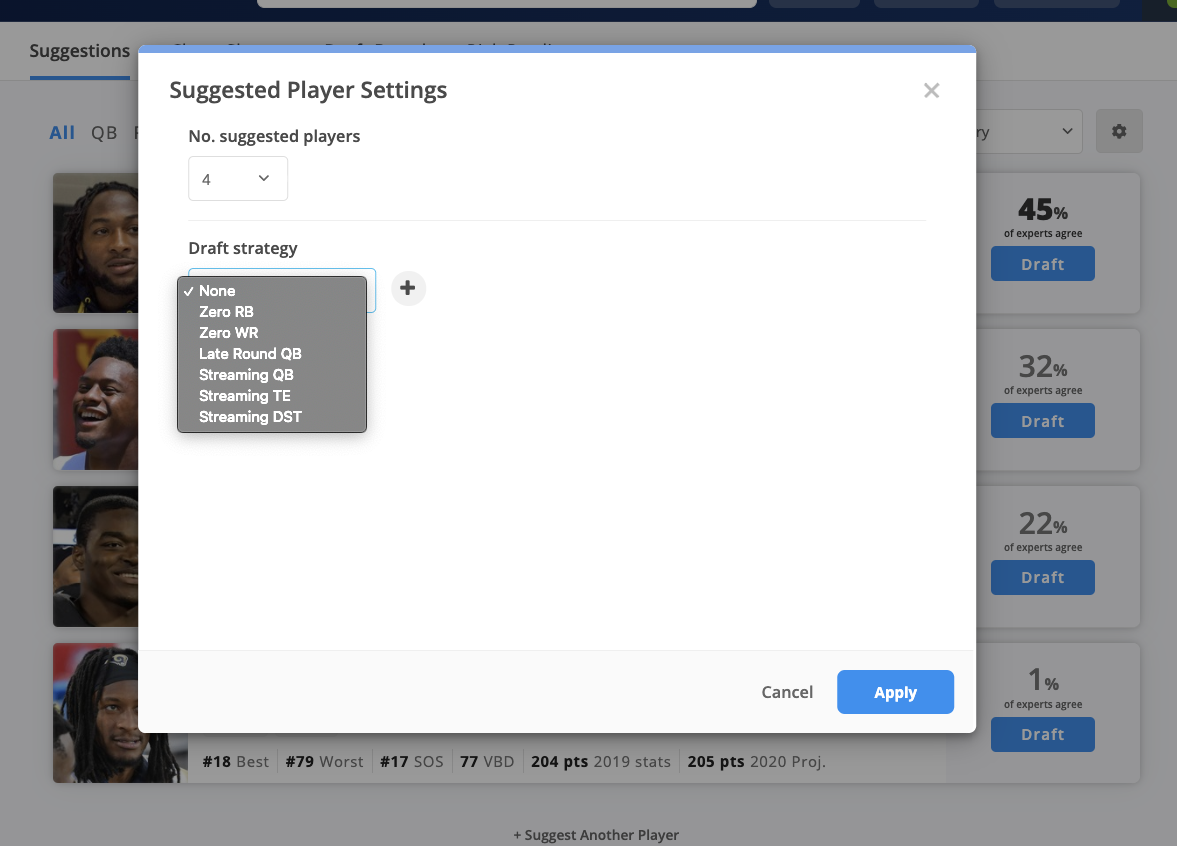The image size is (1177, 846).
Task: Click the '#79 Worst' ranking text
Action: tap(324, 762)
